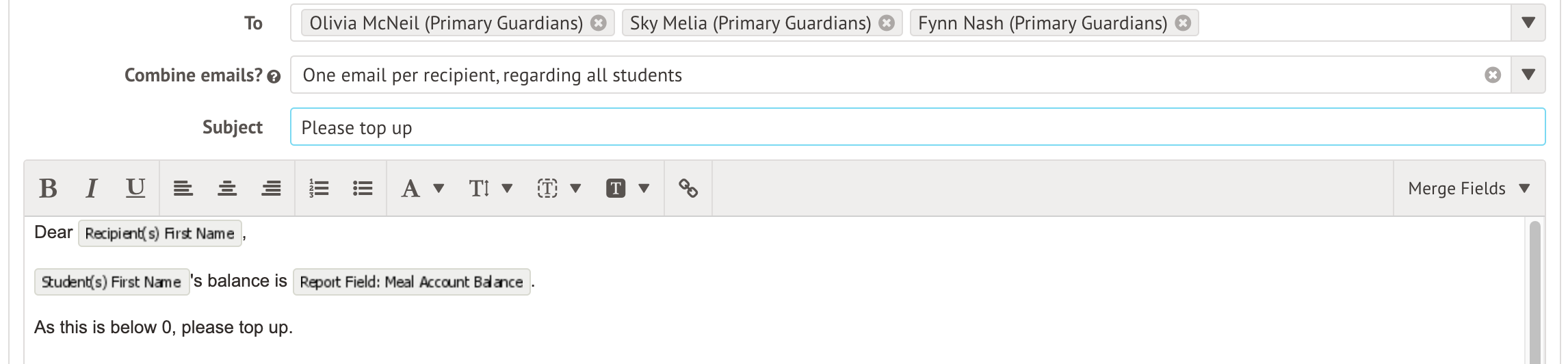This screenshot has width=1568, height=364.
Task: Underline the selected text
Action: (135, 188)
